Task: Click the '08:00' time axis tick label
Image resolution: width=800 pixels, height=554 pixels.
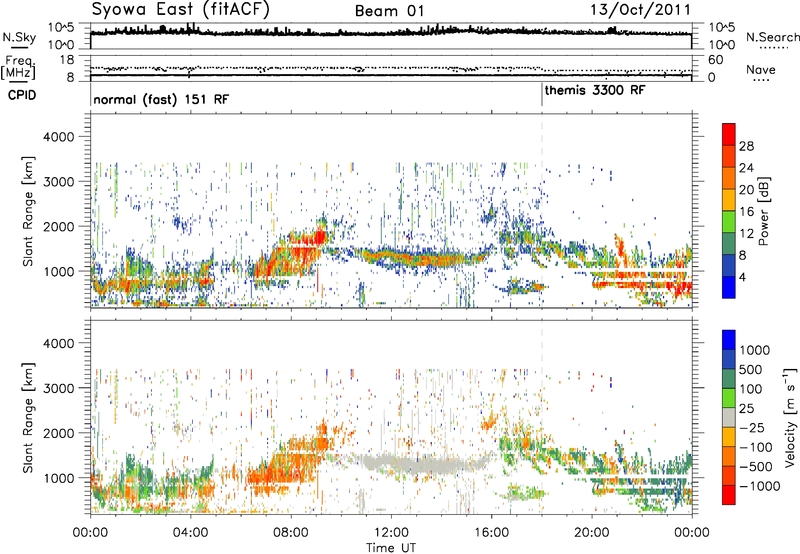Action: coord(291,533)
